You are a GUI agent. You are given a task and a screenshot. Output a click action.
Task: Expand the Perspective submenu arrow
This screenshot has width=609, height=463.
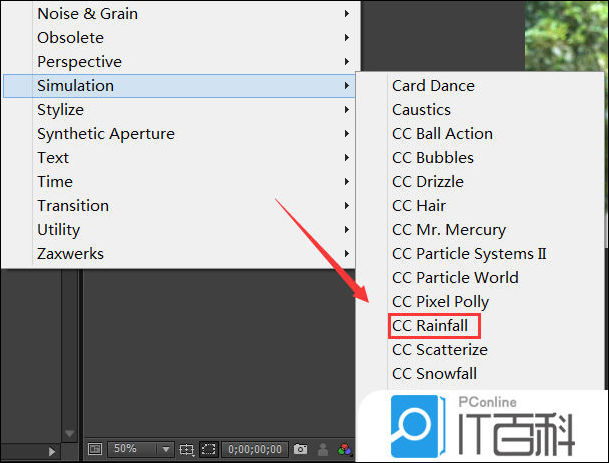click(346, 62)
